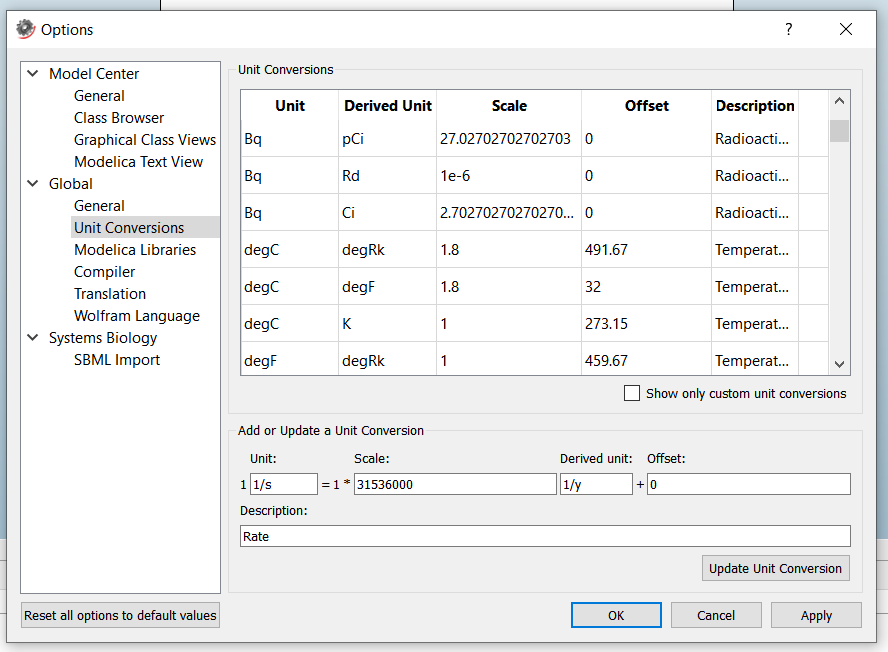Close the Options dialog
The image size is (888, 652).
(846, 29)
